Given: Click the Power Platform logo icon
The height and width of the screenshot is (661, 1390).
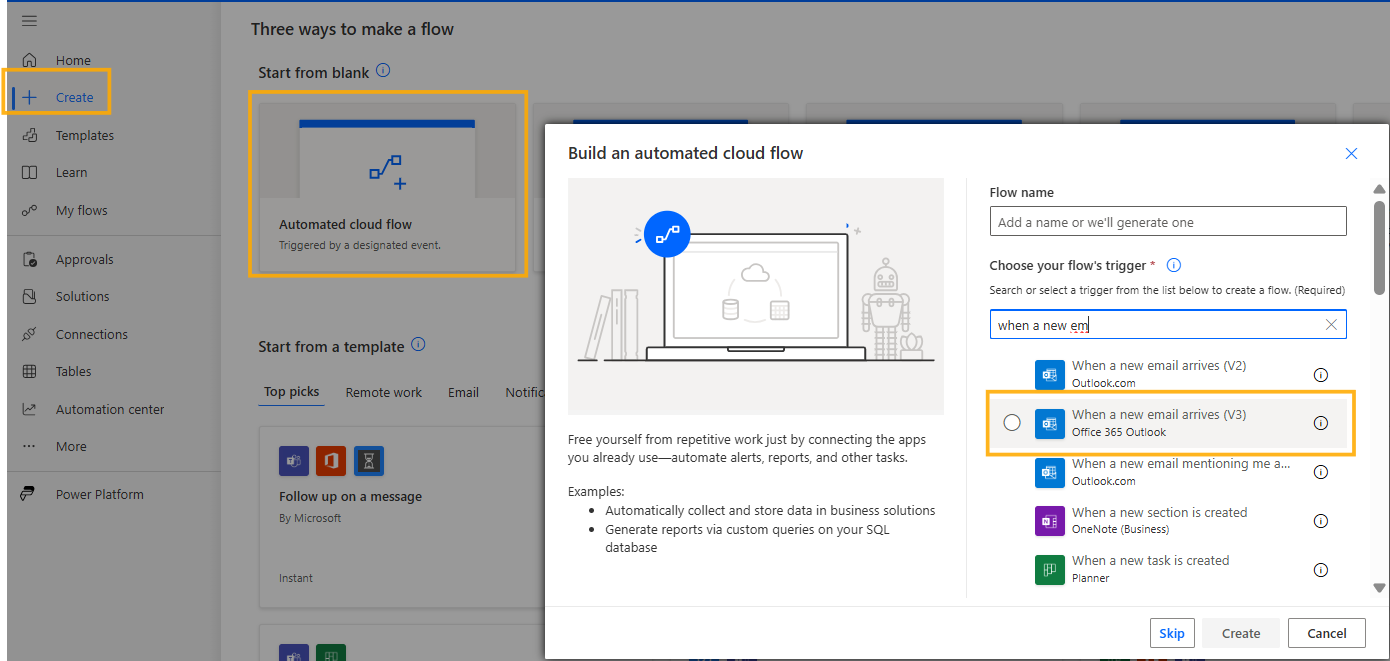Looking at the screenshot, I should [x=30, y=494].
